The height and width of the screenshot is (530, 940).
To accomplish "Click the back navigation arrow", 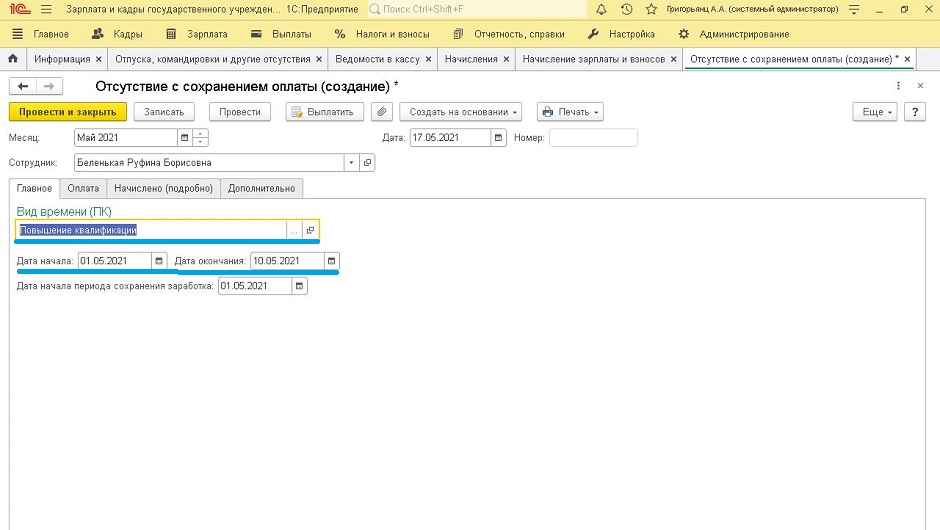I will click(23, 86).
